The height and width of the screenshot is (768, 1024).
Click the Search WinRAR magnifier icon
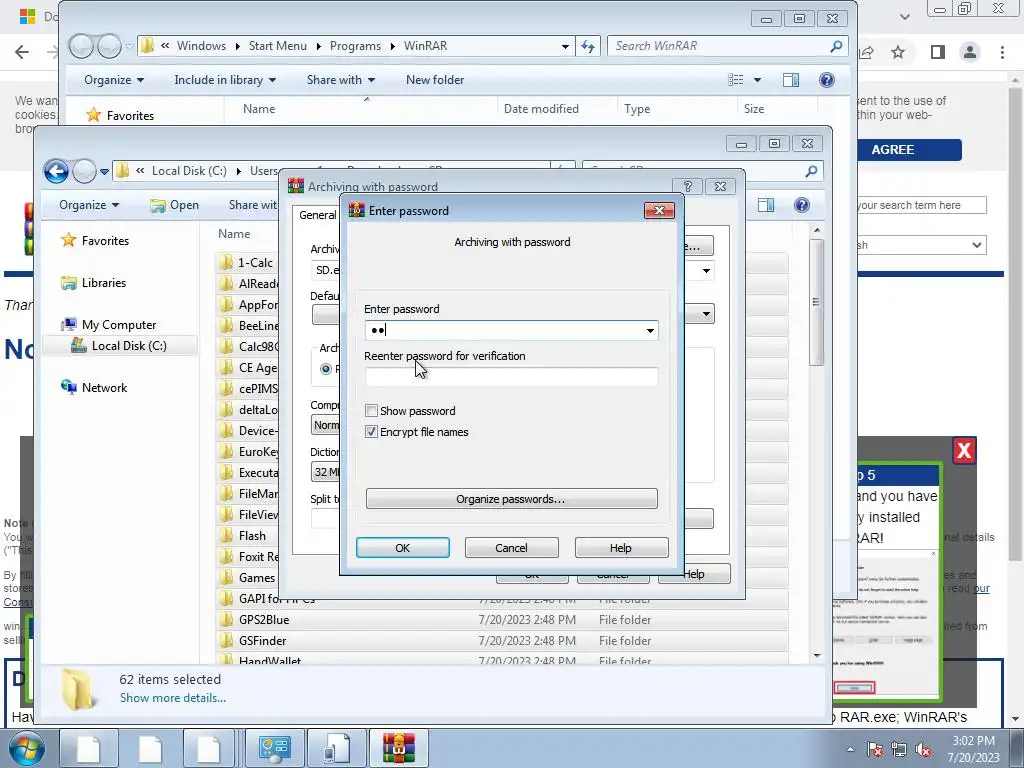pyautogui.click(x=836, y=46)
